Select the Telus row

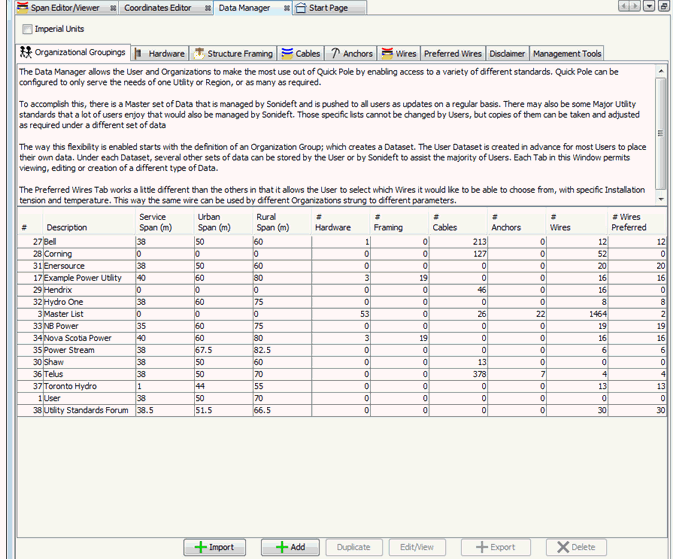(x=342, y=374)
